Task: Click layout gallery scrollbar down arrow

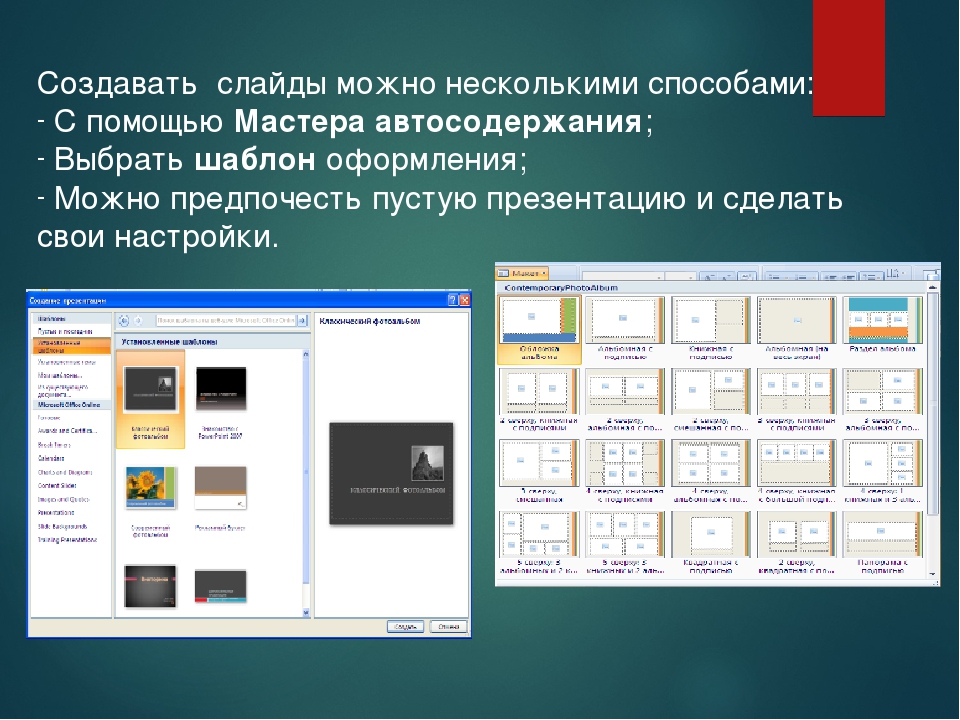Action: tap(933, 574)
